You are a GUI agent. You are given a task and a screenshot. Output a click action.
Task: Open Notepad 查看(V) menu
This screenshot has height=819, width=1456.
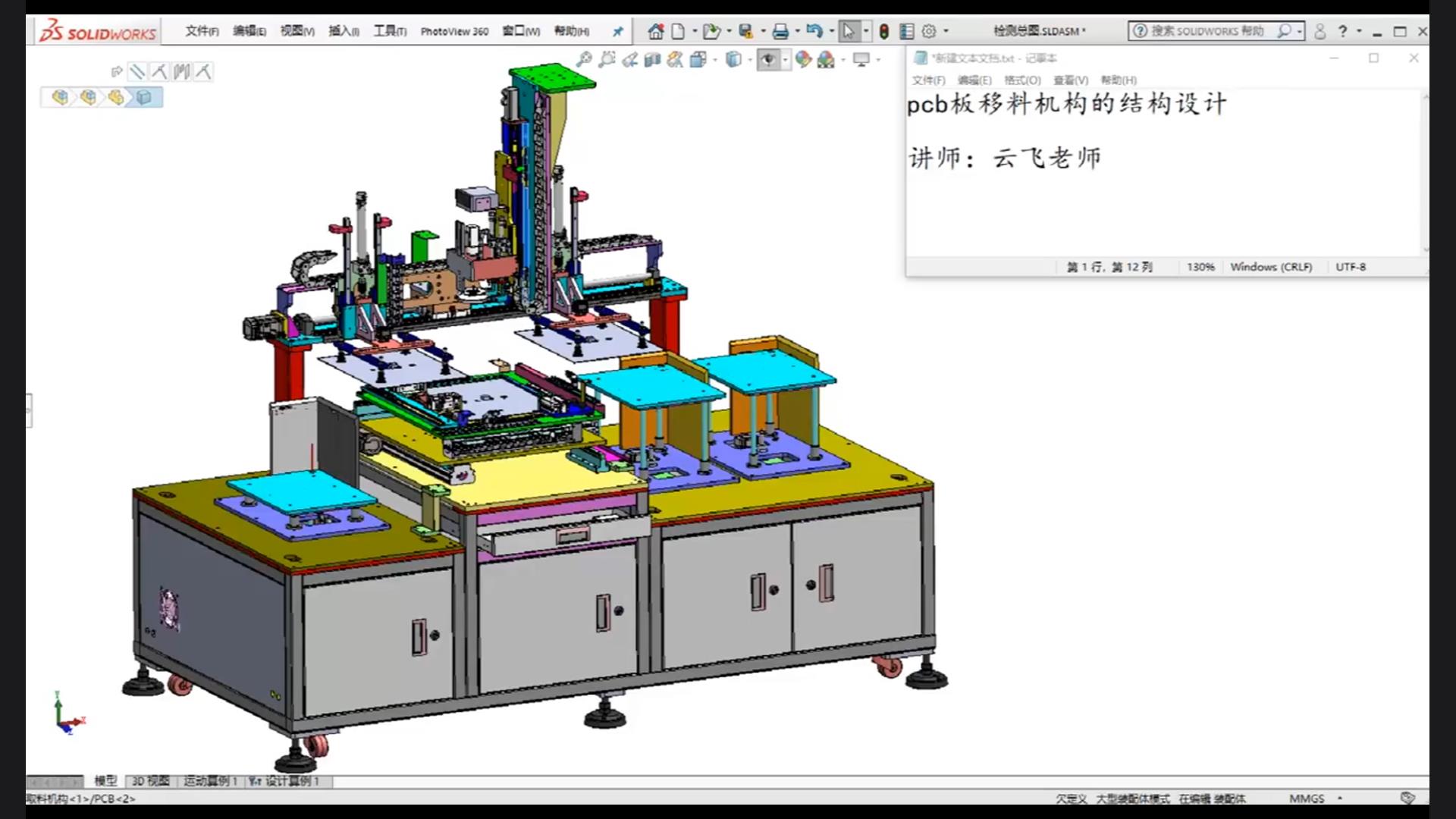pos(1071,80)
